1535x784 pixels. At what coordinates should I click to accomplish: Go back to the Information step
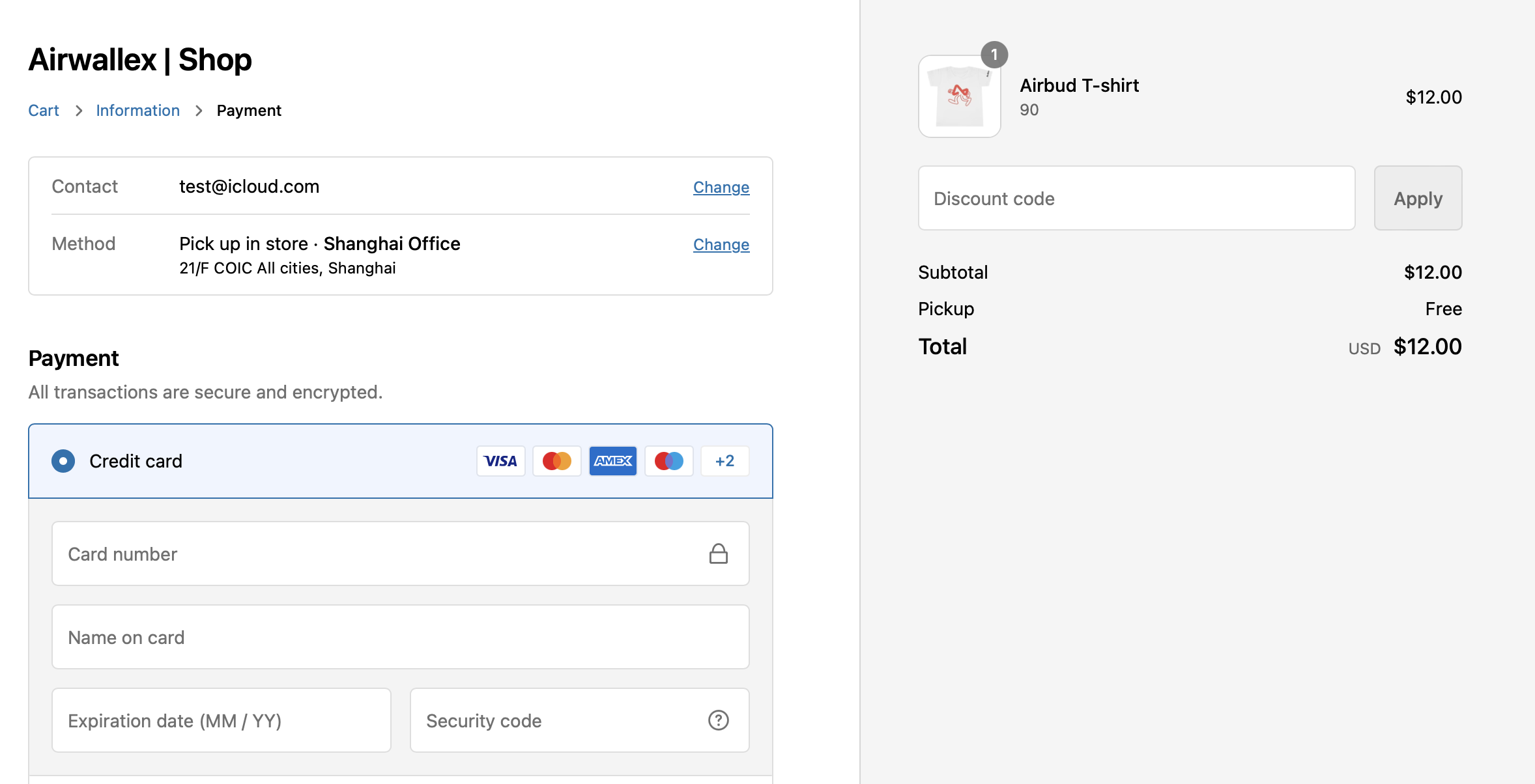(137, 110)
